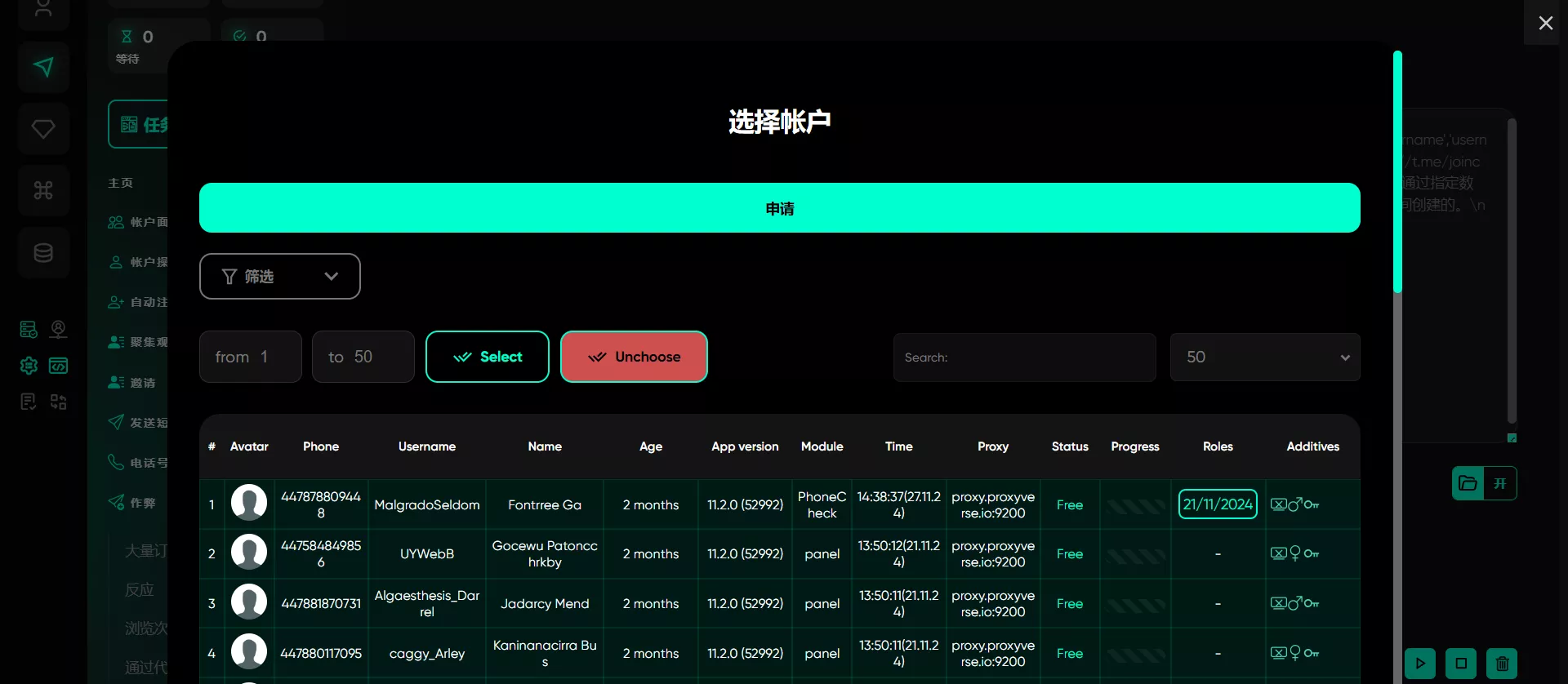Close the account selection dialog with X
Viewport: 1568px width, 684px height.
tap(1545, 23)
